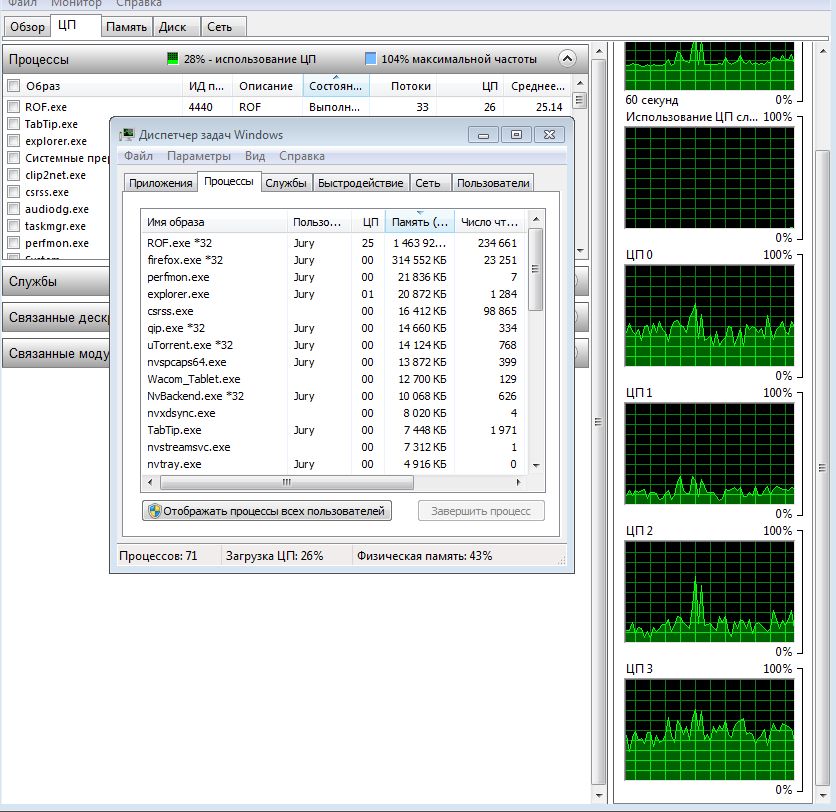The image size is (836, 812).
Task: Click the green CPU usage indicator square
Action: [x=173, y=59]
